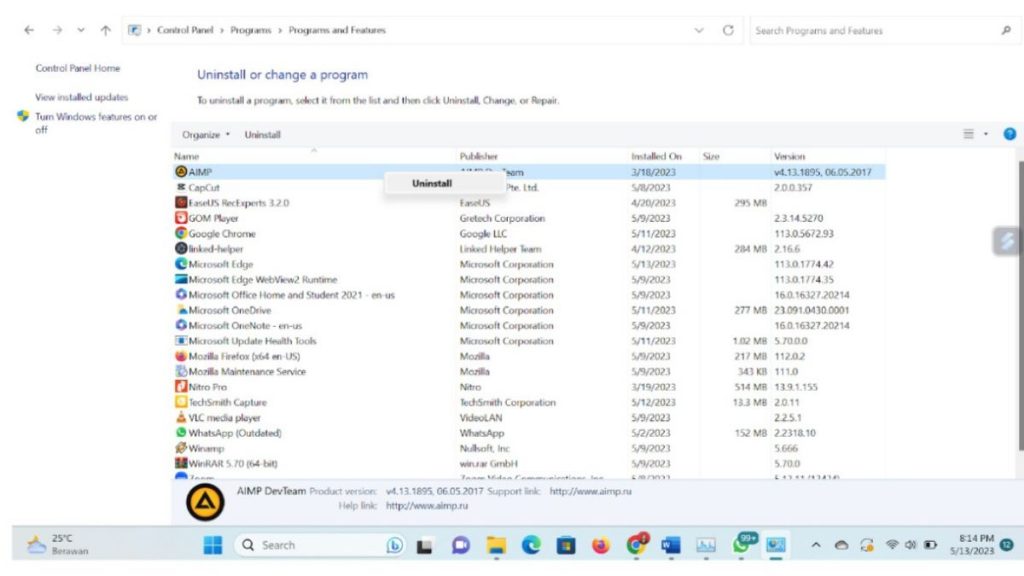Screen dimensions: 1024x576
Task: Click the taskbar Search box
Action: 319,545
